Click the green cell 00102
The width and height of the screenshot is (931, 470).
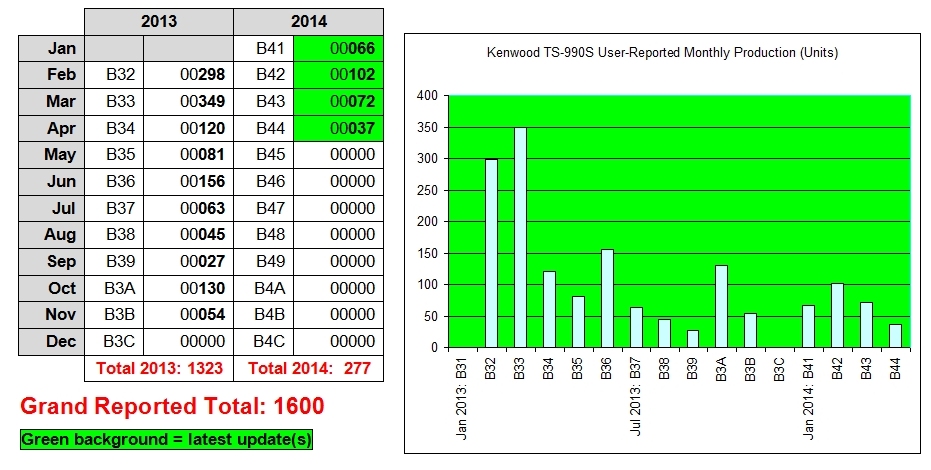338,75
